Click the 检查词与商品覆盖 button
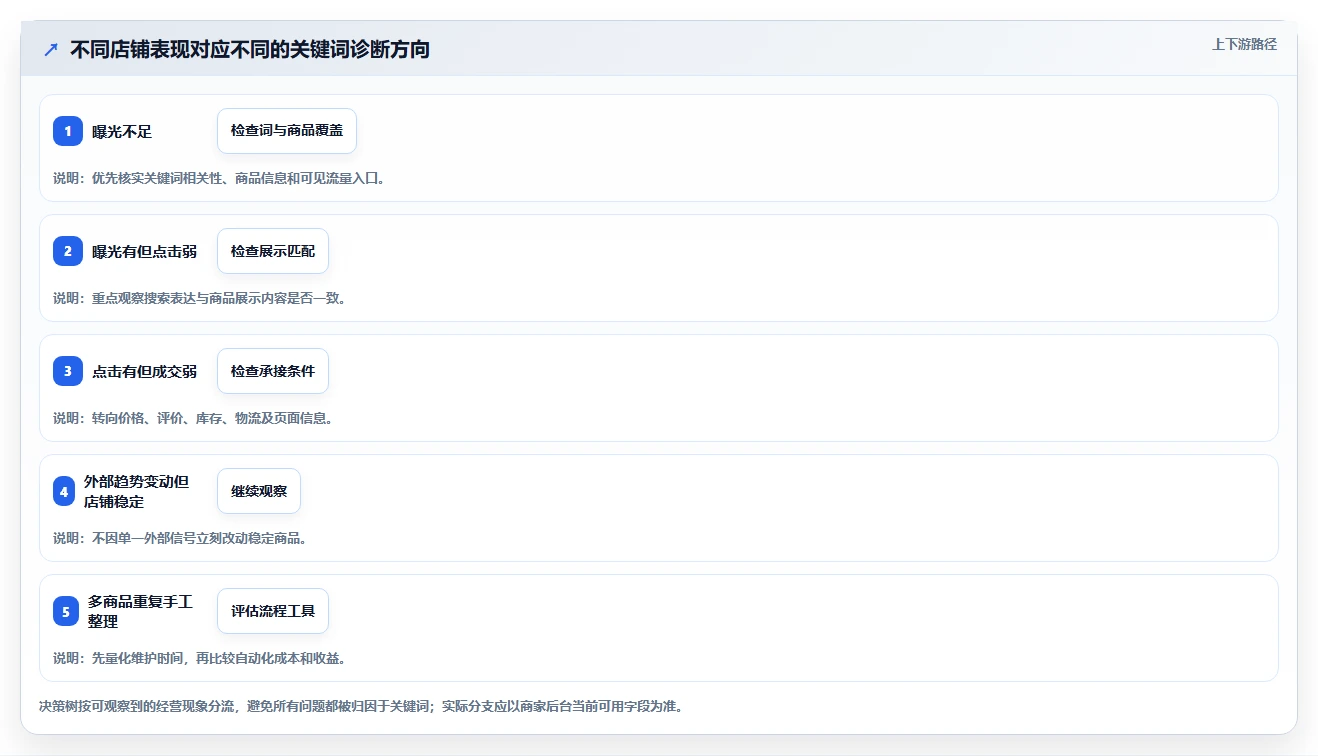Image resolution: width=1318 pixels, height=756 pixels. click(x=287, y=131)
